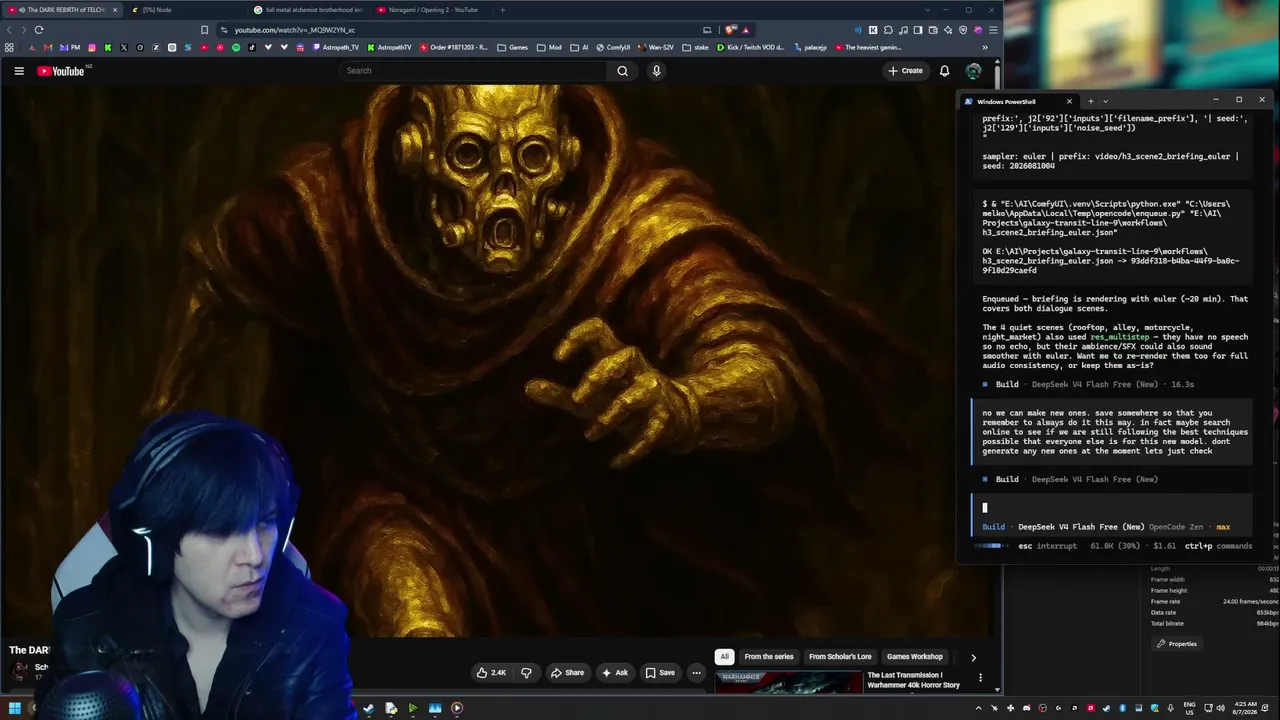Open the YouTube account avatar menu
Viewport: 1280px width, 720px height.
pyautogui.click(x=973, y=71)
